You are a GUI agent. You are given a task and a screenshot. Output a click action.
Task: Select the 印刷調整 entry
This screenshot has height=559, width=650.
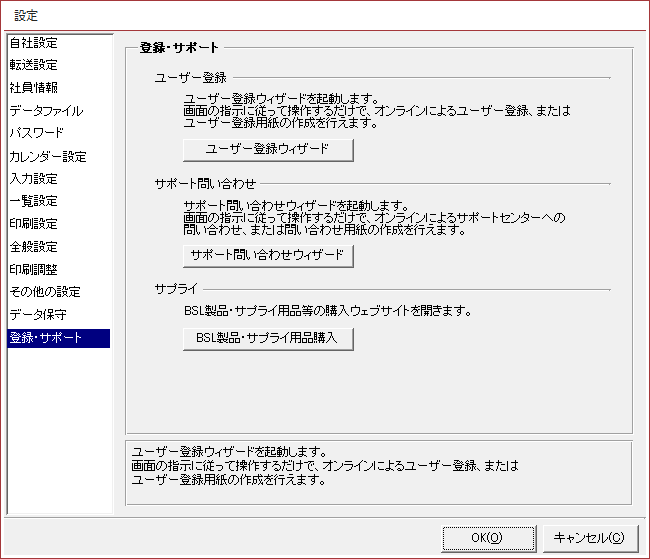[x=34, y=269]
